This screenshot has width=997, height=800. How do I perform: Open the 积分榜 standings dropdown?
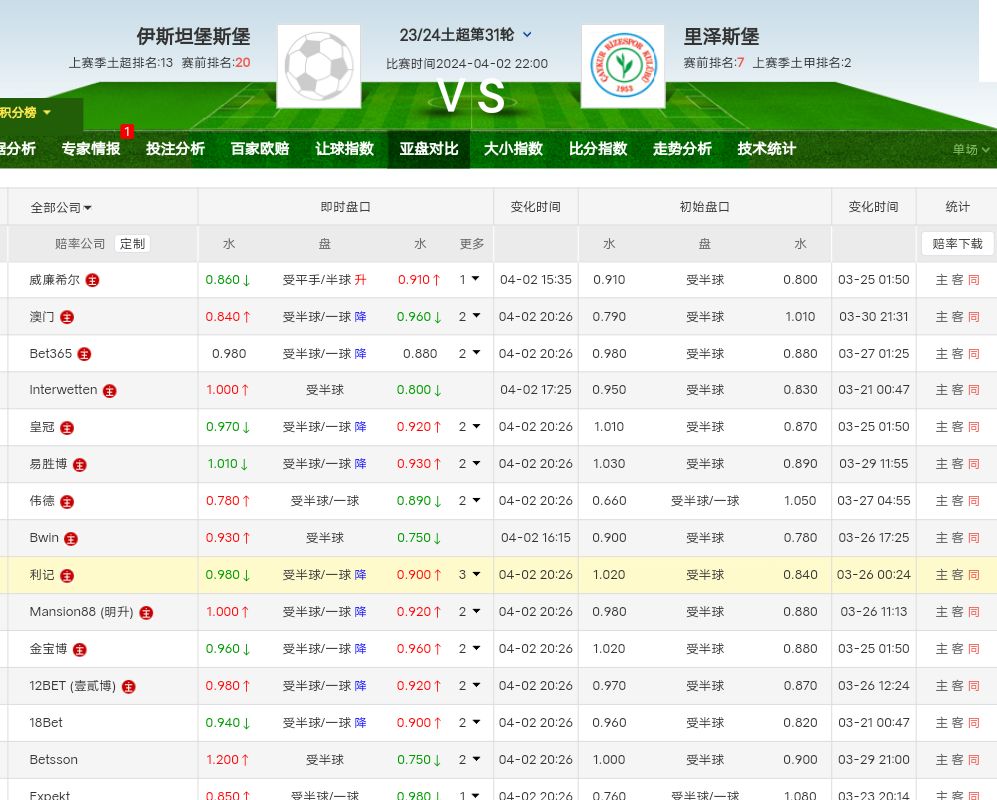click(26, 113)
